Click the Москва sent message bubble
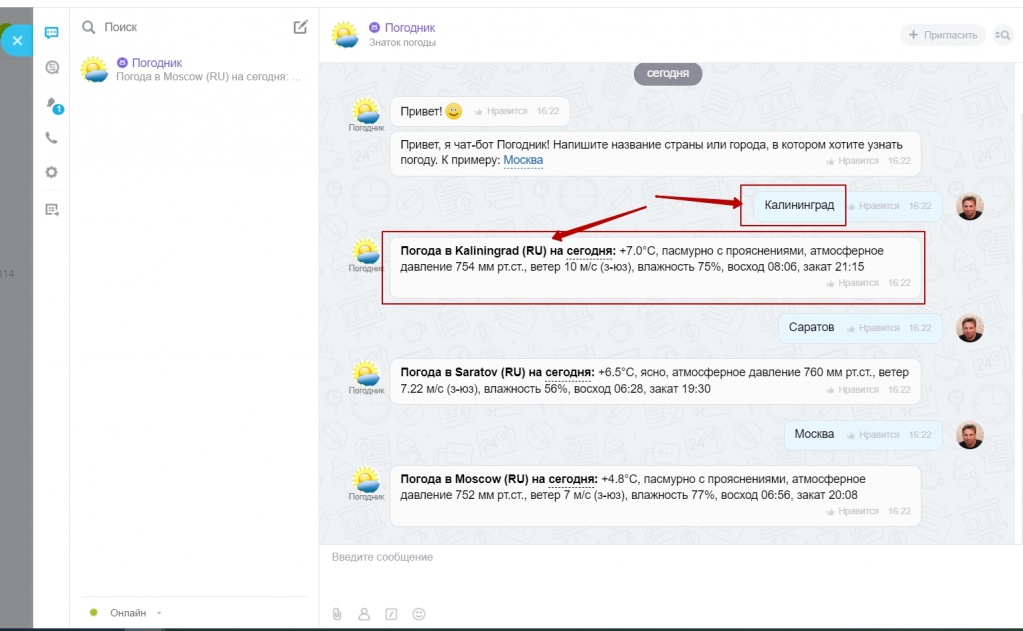1023x631 pixels. pos(863,435)
